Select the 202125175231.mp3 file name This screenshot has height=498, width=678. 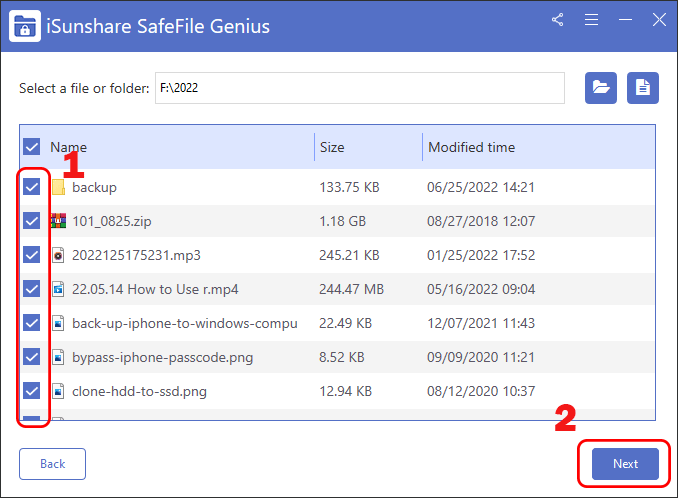[136, 255]
